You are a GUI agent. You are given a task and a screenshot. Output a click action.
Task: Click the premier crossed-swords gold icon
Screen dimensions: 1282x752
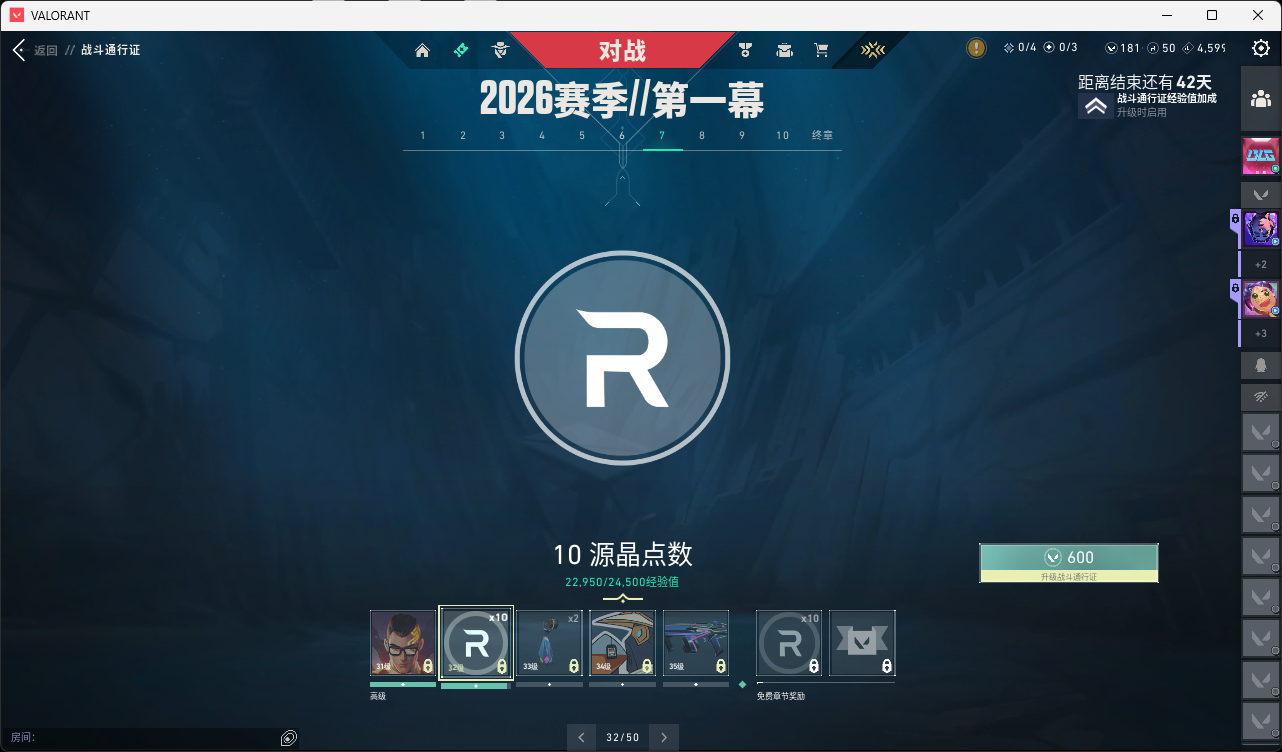872,50
